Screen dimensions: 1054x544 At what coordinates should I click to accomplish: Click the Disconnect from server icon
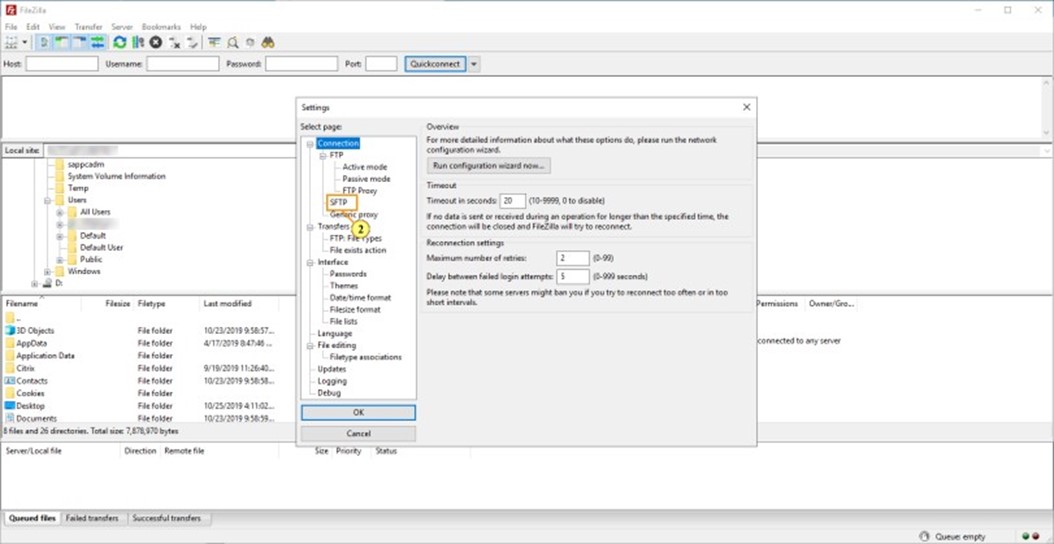(174, 43)
